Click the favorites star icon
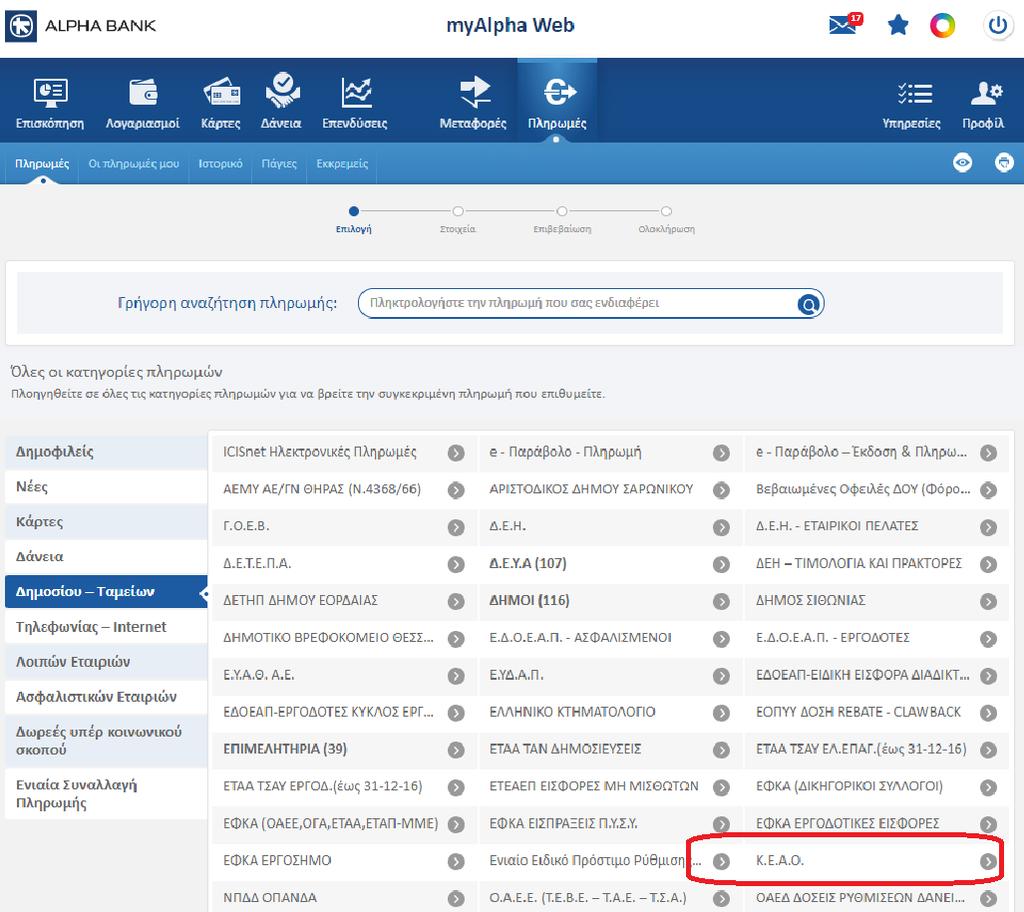 click(x=898, y=25)
